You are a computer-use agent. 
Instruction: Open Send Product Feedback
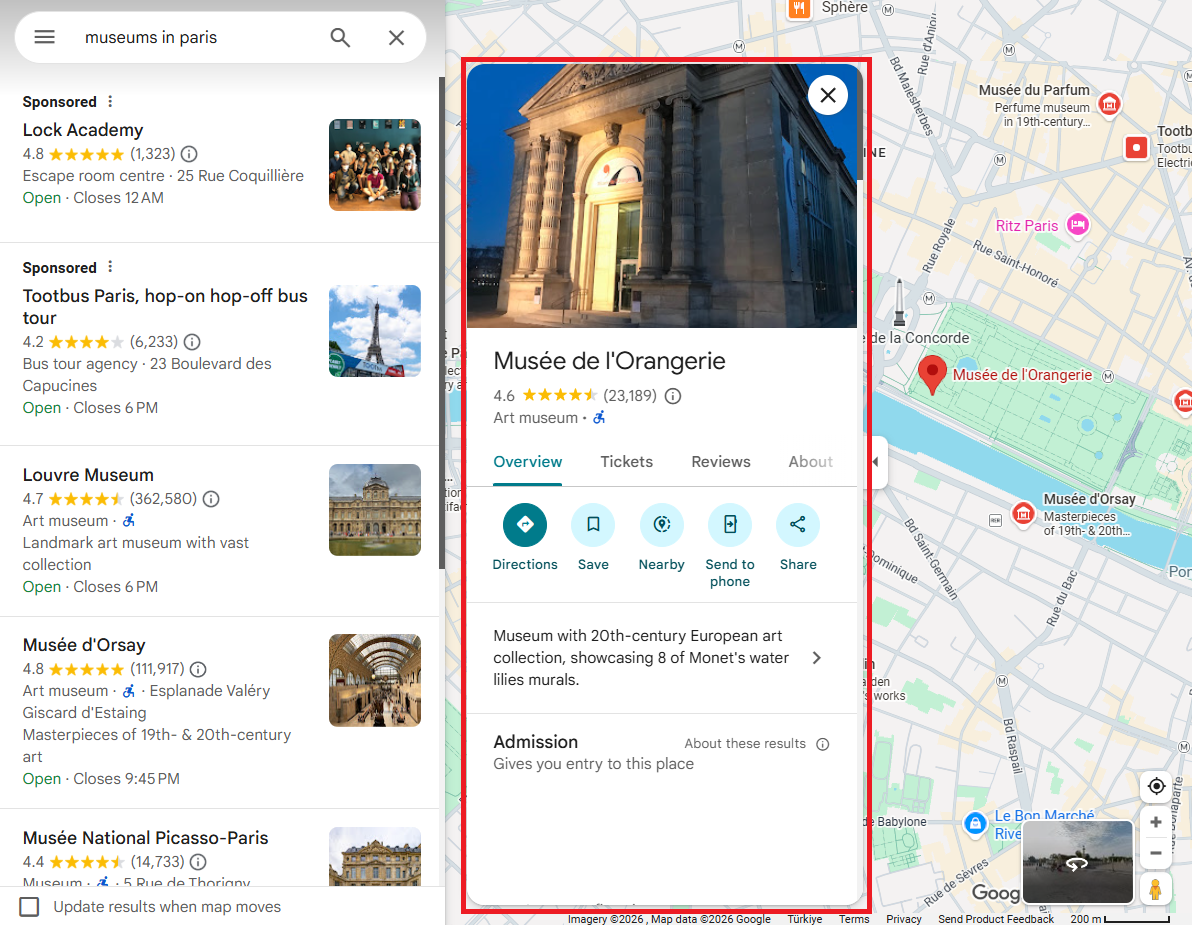pos(996,919)
